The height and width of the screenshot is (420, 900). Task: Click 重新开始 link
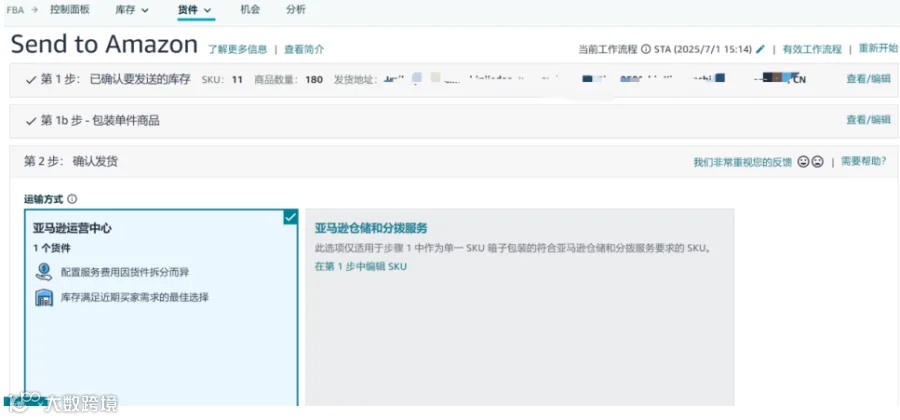(x=878, y=48)
